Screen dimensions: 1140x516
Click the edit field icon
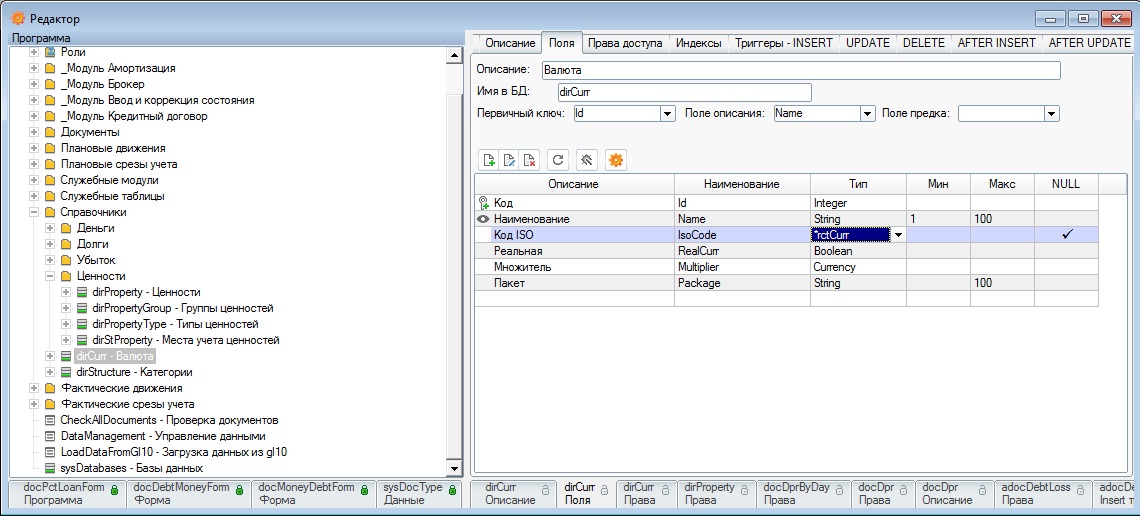(x=510, y=160)
